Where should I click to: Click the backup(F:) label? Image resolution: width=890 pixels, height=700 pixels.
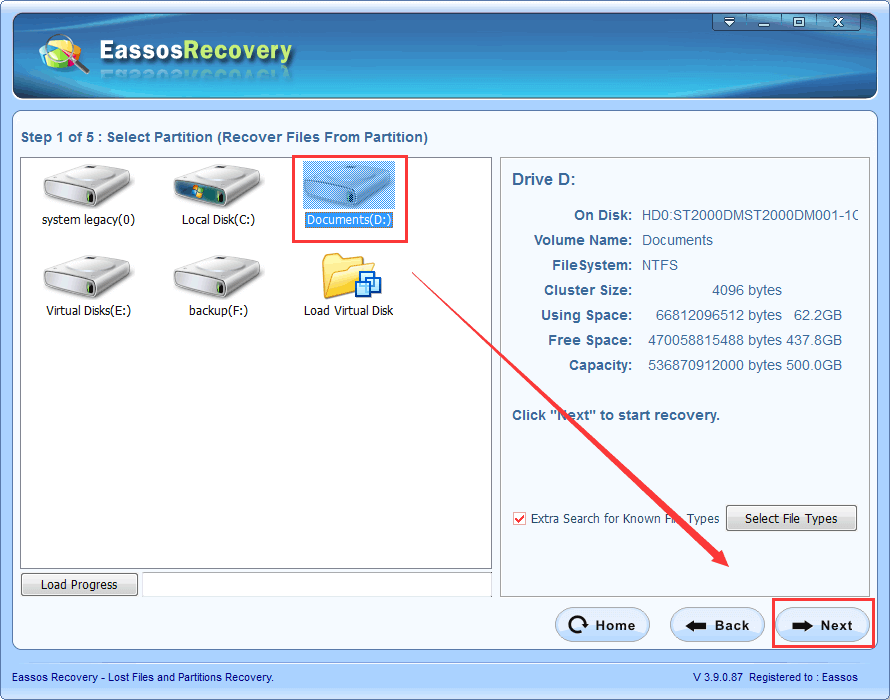click(219, 311)
